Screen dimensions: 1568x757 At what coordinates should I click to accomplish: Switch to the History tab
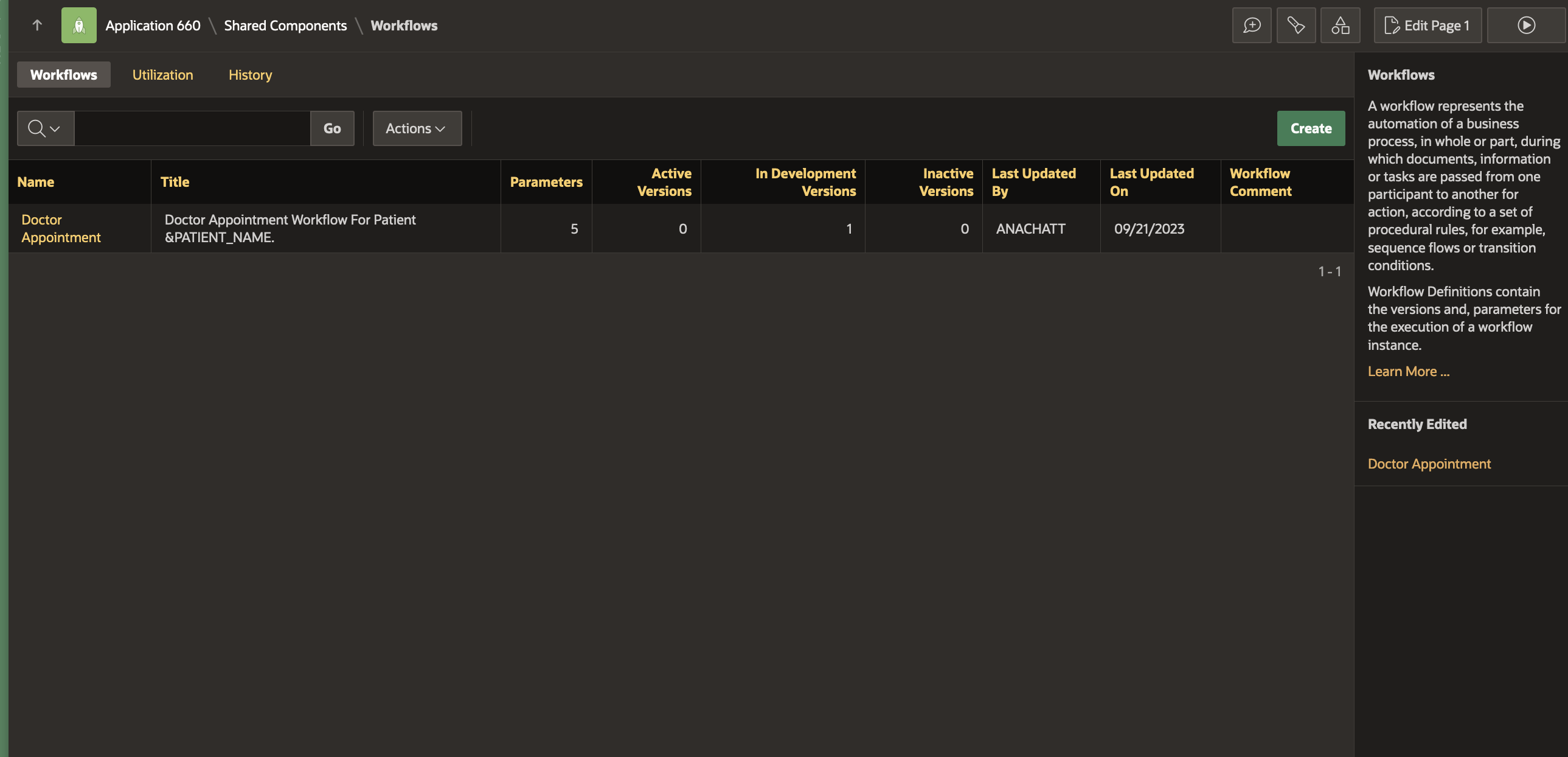point(249,75)
